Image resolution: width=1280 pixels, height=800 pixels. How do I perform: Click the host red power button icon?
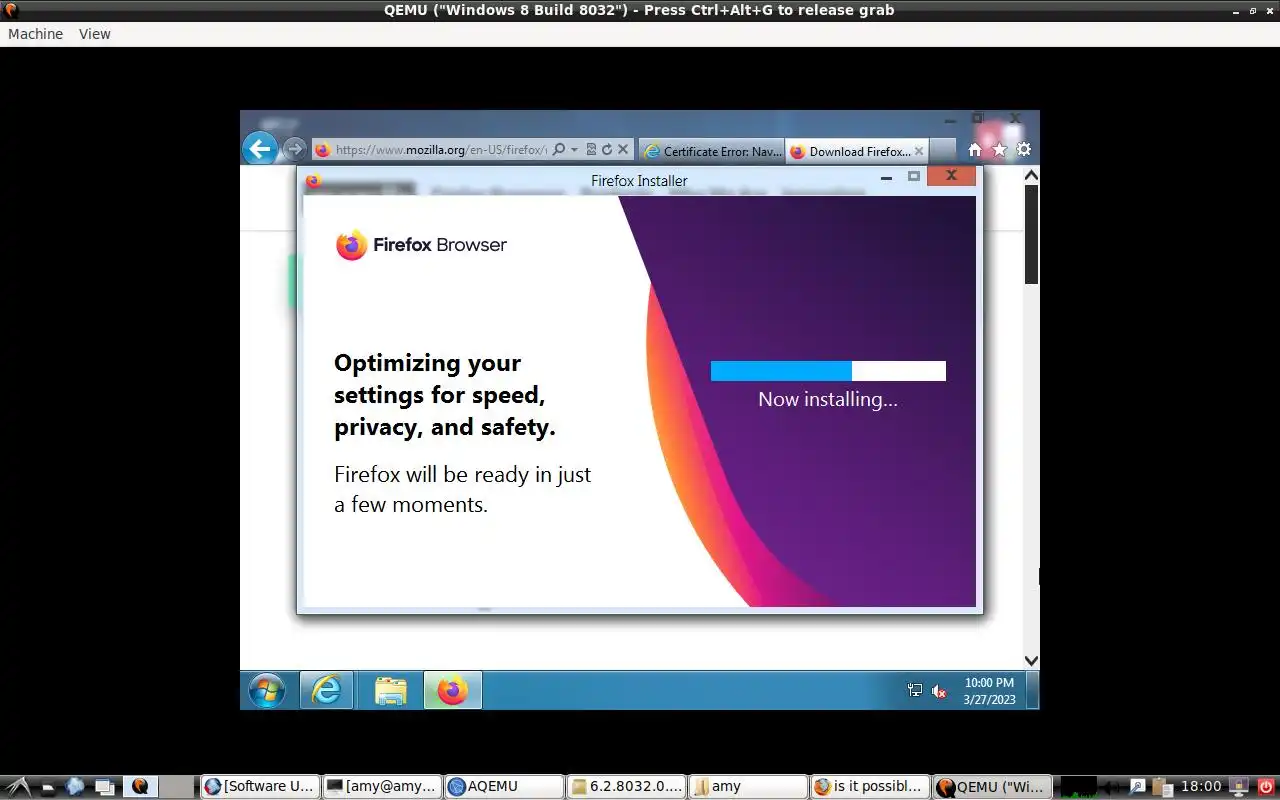(x=1266, y=787)
